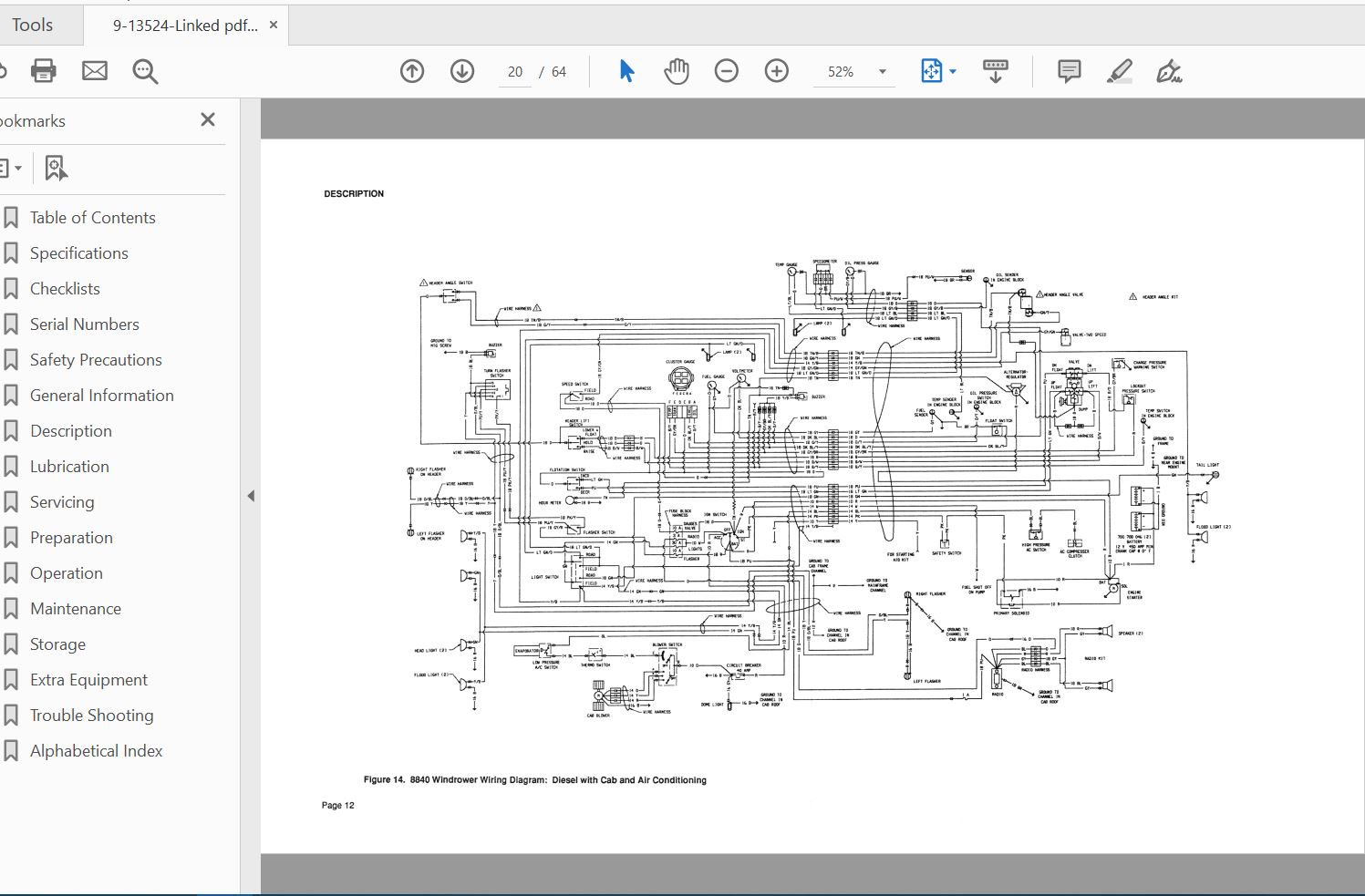The width and height of the screenshot is (1365, 896).
Task: Open the Find text magnifier tool
Action: (x=146, y=71)
